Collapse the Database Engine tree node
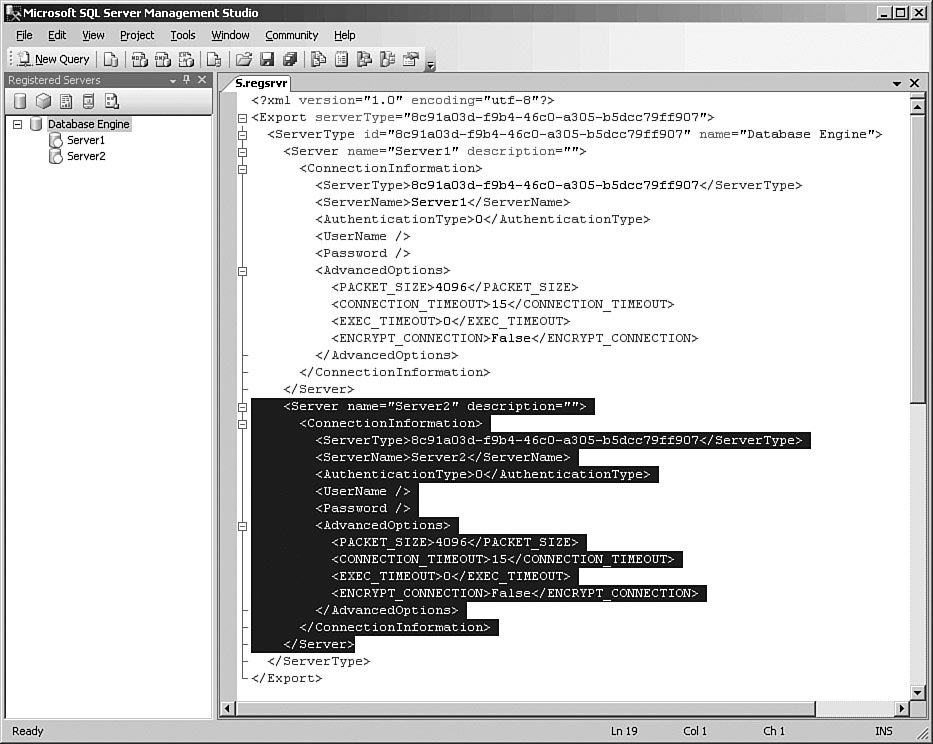Screen dimensions: 933x744 [x=17, y=124]
